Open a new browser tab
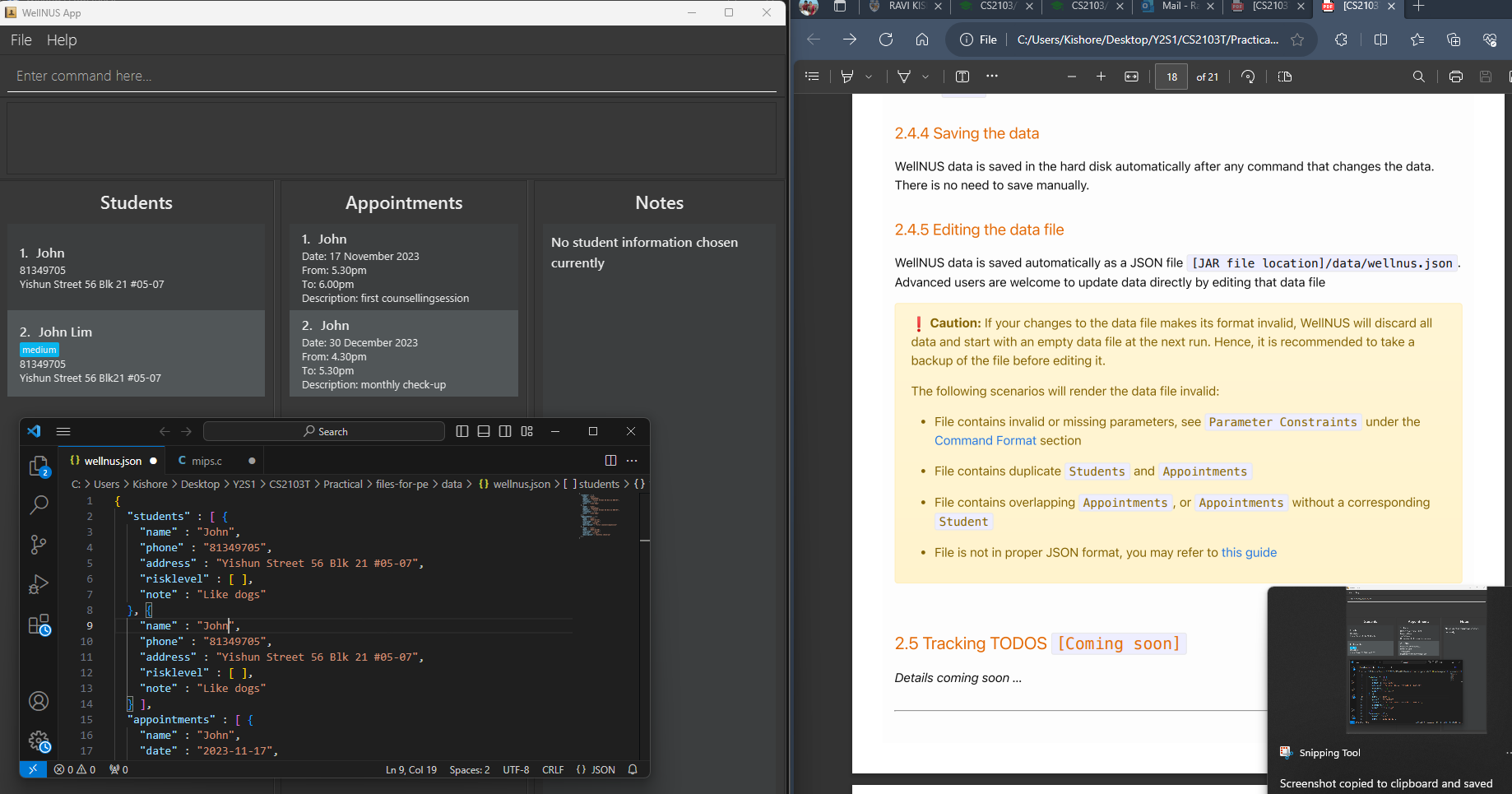This screenshot has height=794, width=1512. 1418,7
